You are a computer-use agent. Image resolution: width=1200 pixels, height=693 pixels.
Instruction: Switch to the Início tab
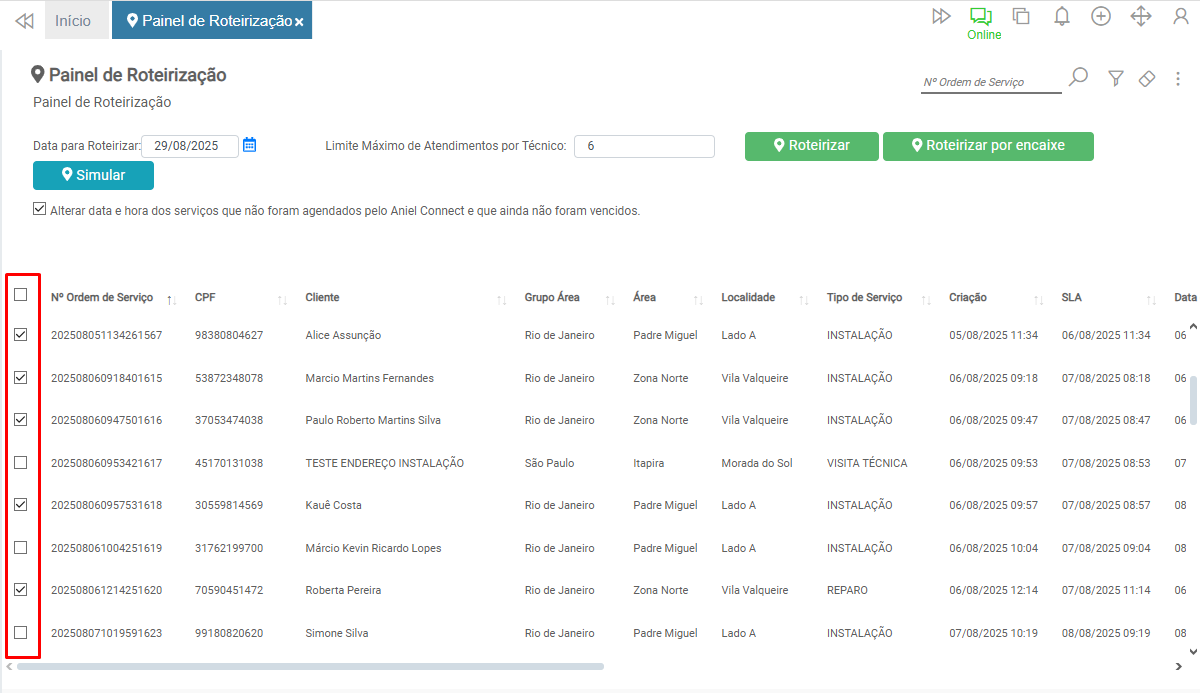pyautogui.click(x=73, y=20)
